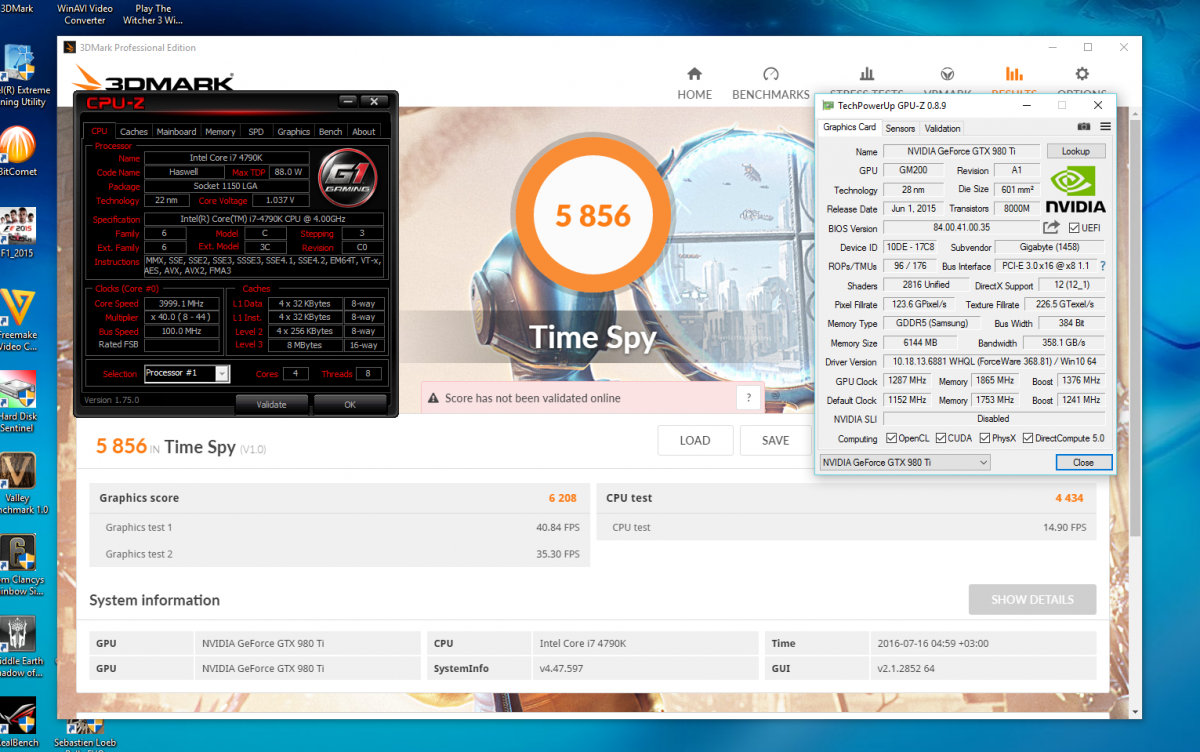Click the CPU test 4 434 score

click(1070, 498)
